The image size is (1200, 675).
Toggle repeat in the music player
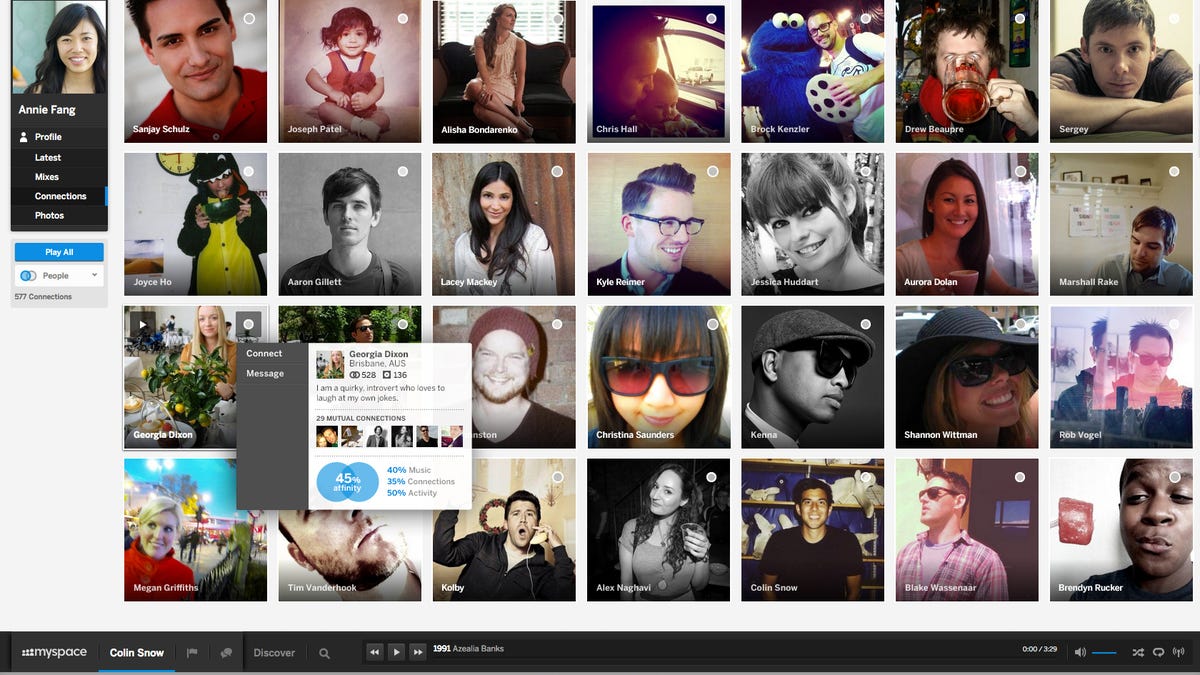(x=1159, y=652)
